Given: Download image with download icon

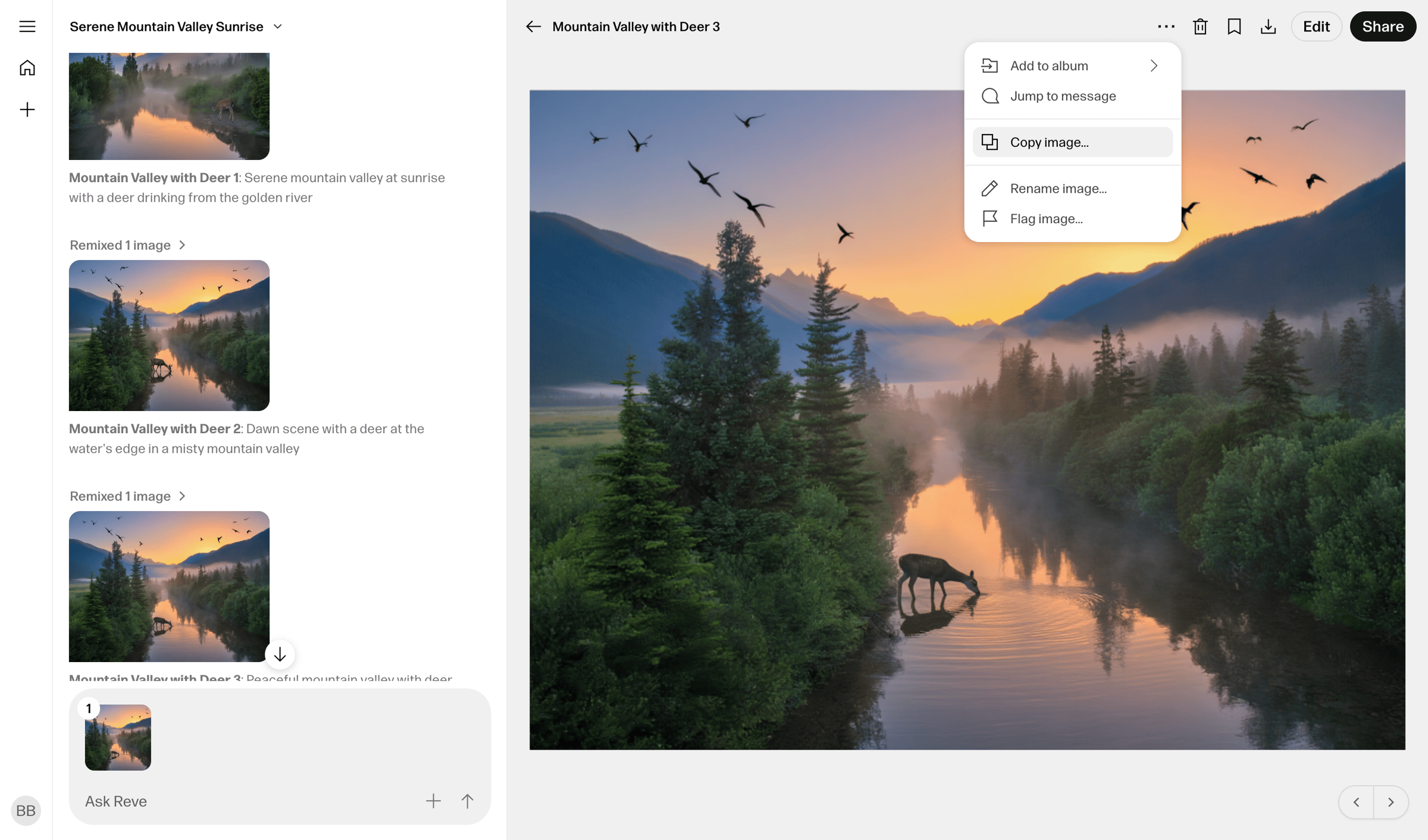Looking at the screenshot, I should [1268, 27].
